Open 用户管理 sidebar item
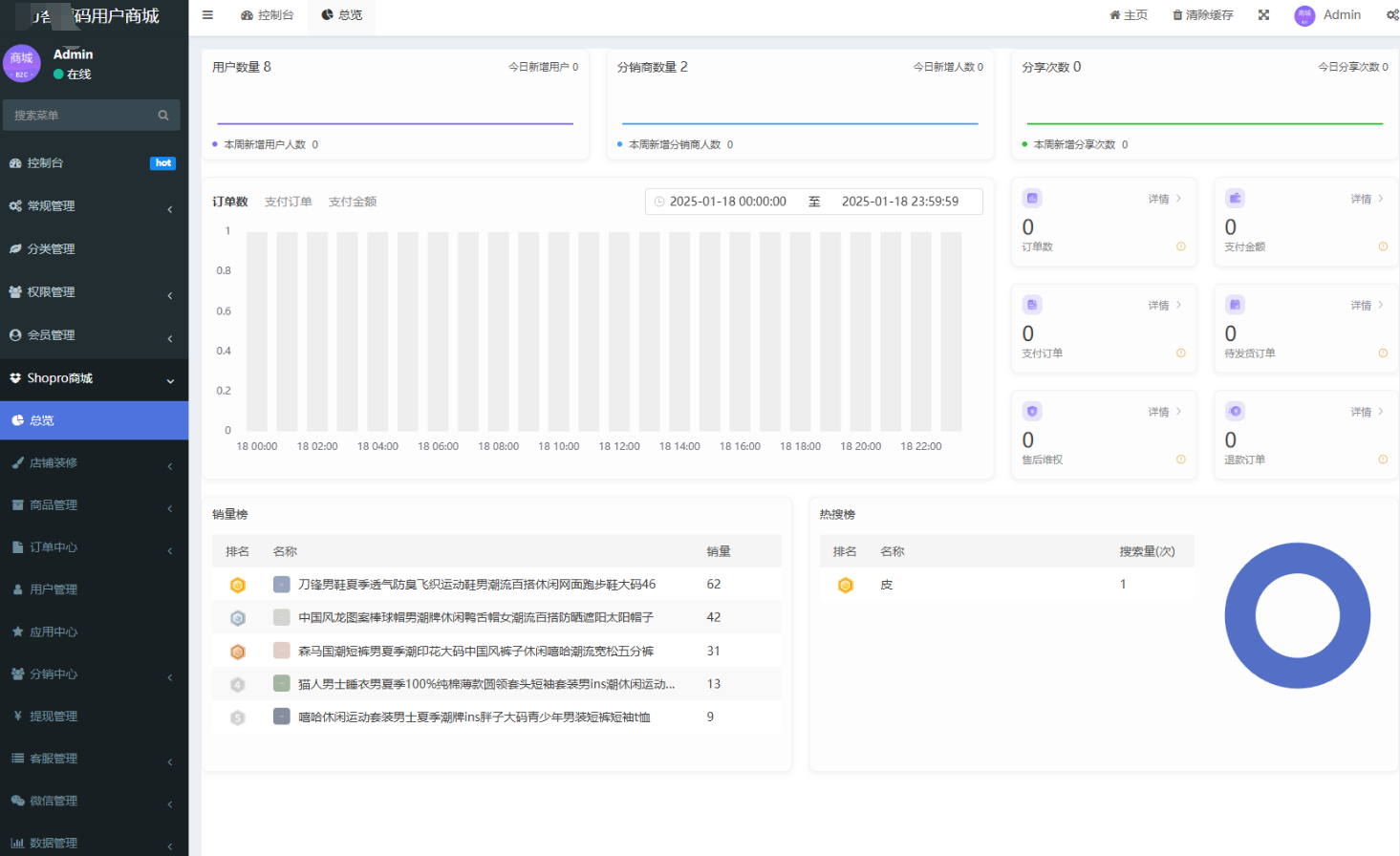The image size is (1400, 856). [94, 589]
